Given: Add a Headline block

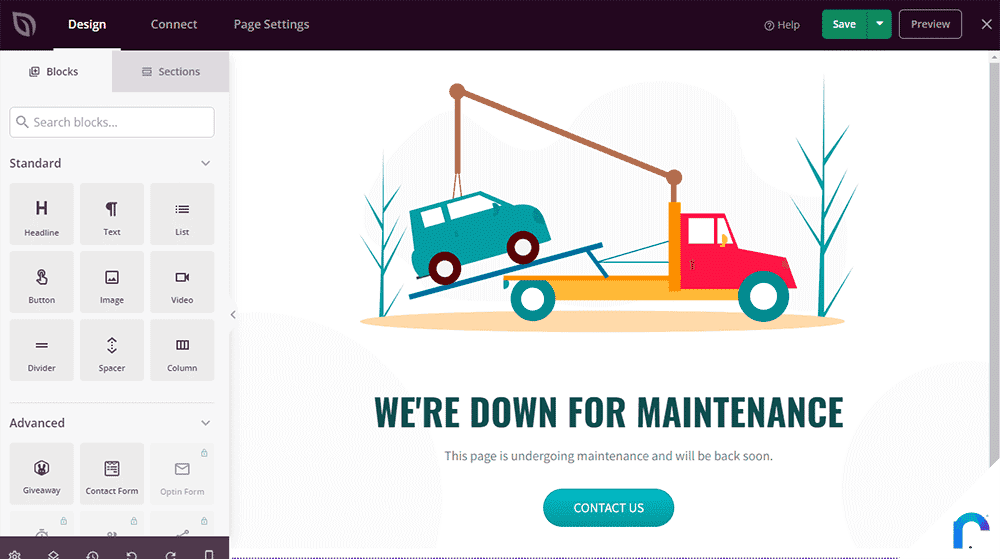Looking at the screenshot, I should click(41, 214).
